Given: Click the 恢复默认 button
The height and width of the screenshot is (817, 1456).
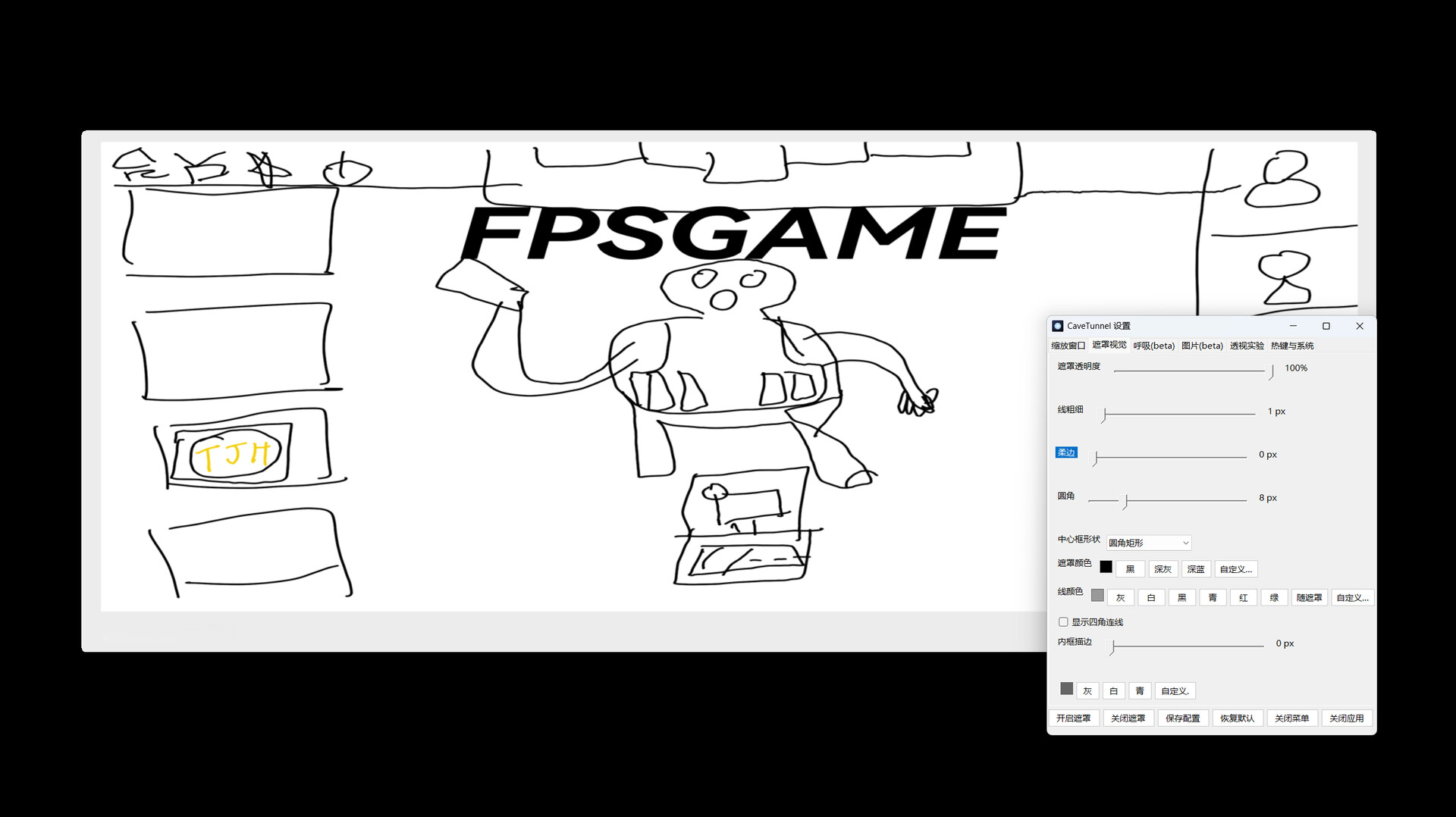Looking at the screenshot, I should coord(1238,718).
